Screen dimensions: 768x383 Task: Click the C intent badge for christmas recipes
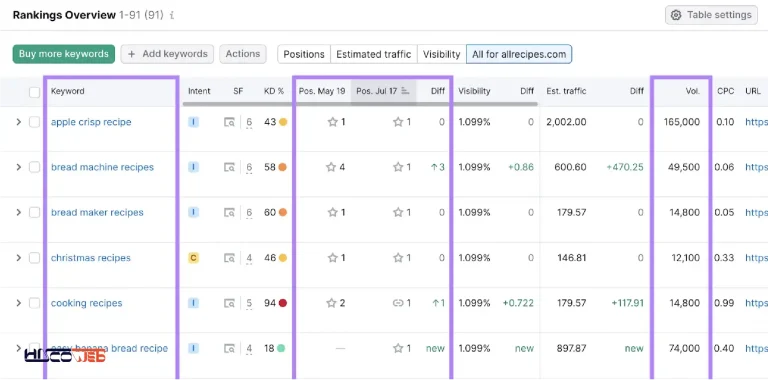point(193,258)
